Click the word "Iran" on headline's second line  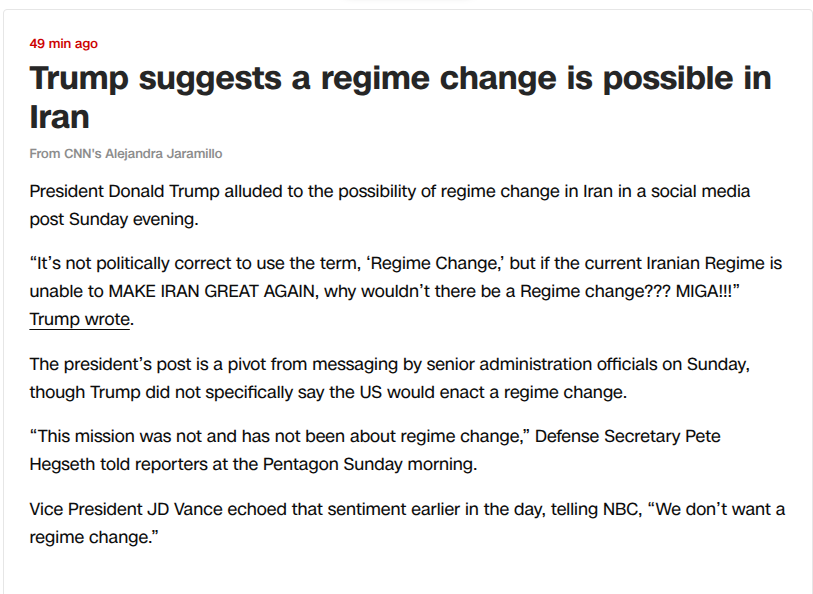click(60, 117)
